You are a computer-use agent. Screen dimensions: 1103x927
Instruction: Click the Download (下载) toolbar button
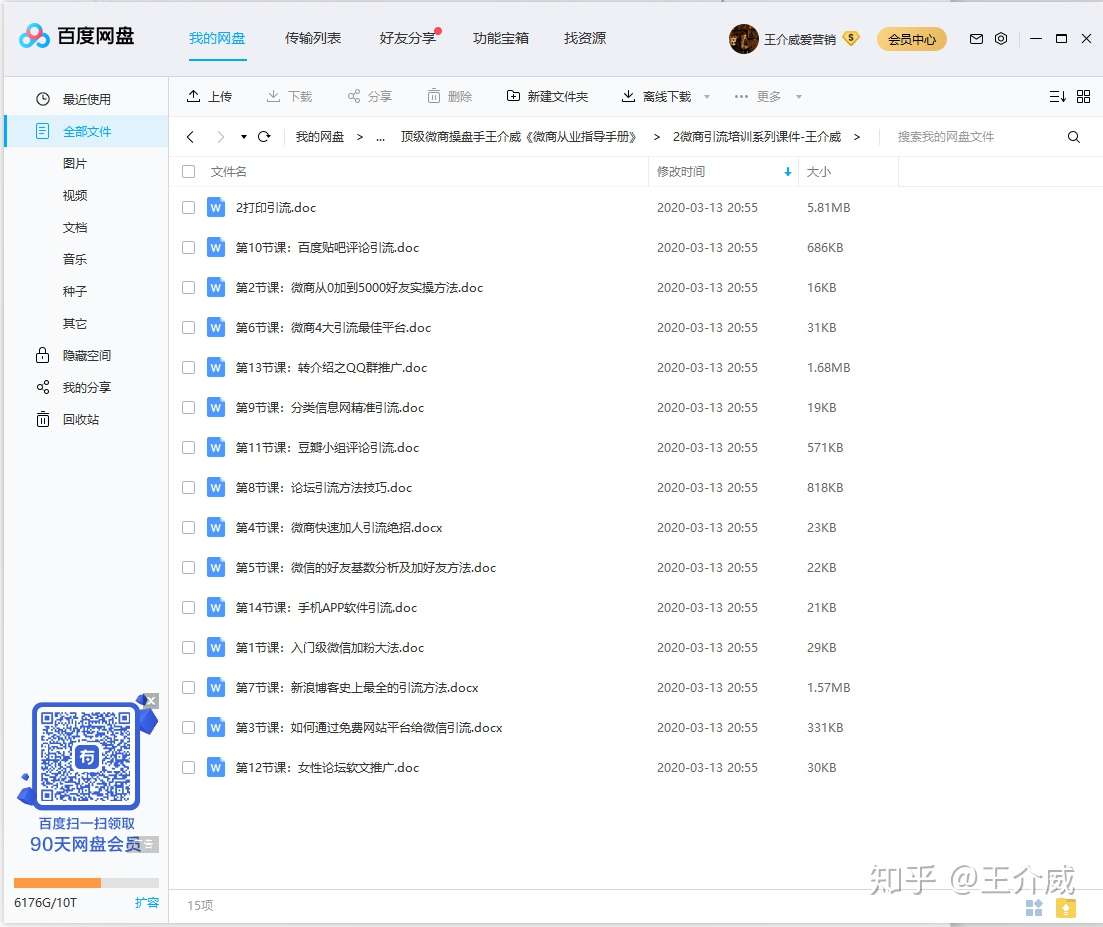(x=289, y=96)
